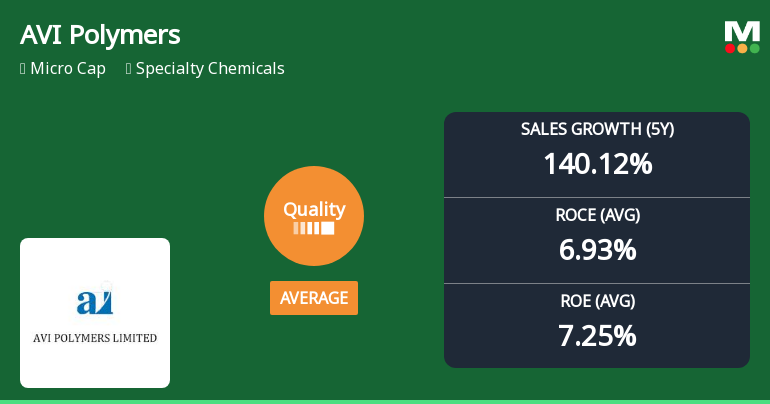The width and height of the screenshot is (770, 404).
Task: Click the ROCE (AVG) heading
Action: 597,215
